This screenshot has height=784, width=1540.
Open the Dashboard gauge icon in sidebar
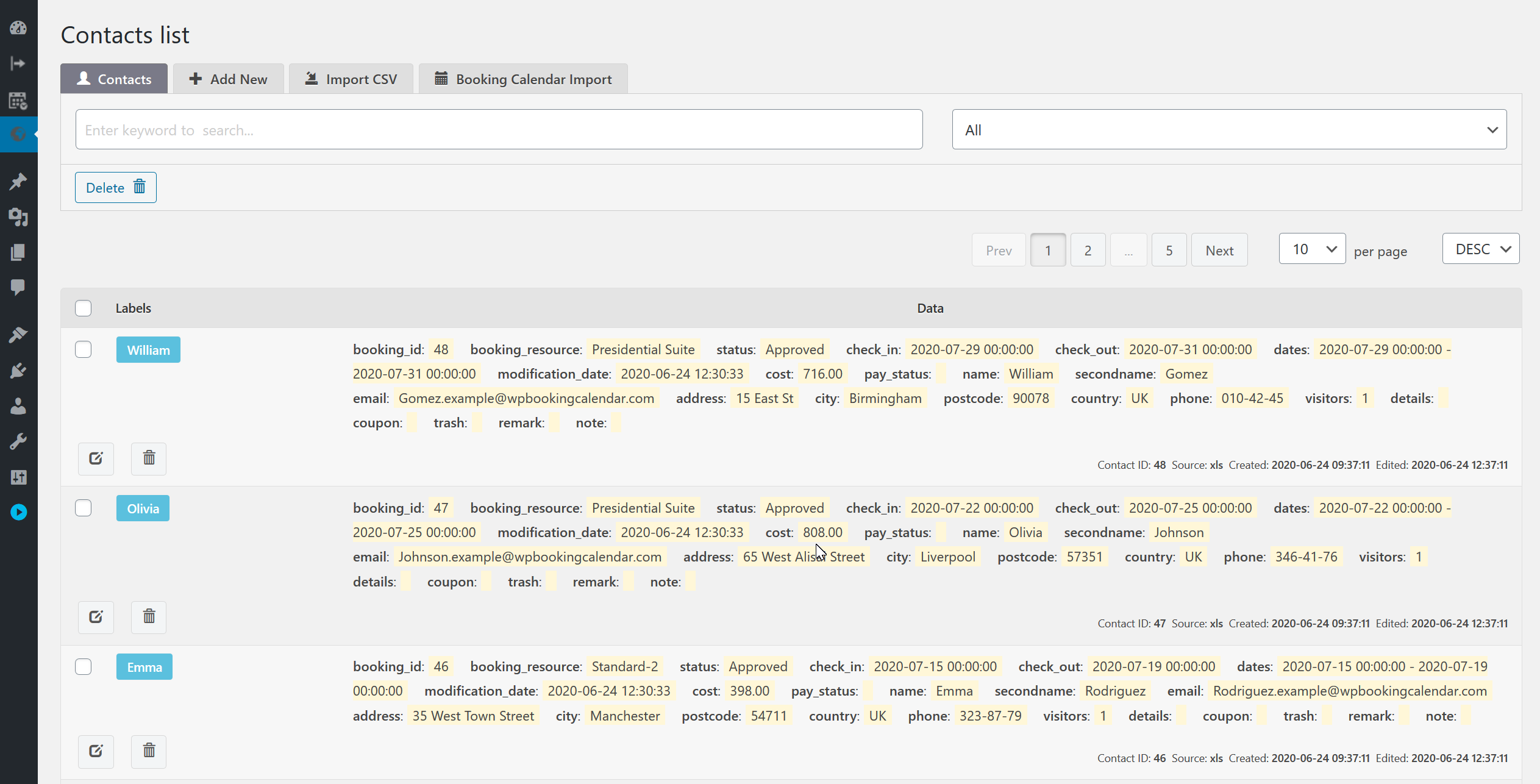(18, 27)
